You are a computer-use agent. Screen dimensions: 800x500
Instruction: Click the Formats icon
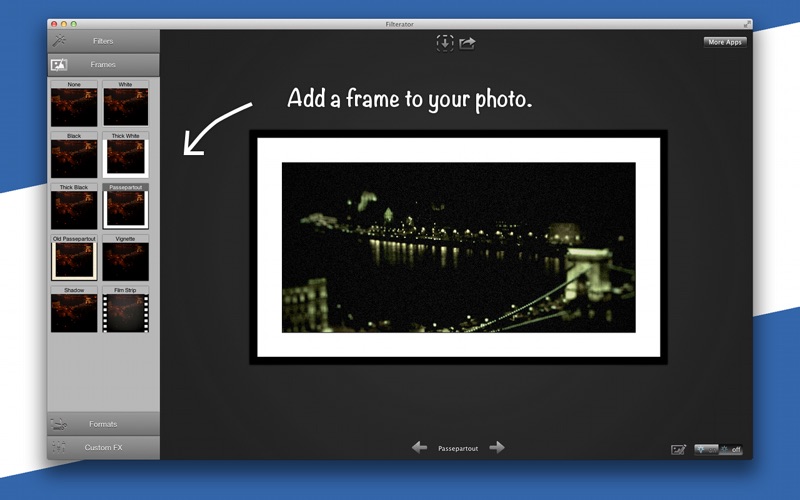[59, 424]
